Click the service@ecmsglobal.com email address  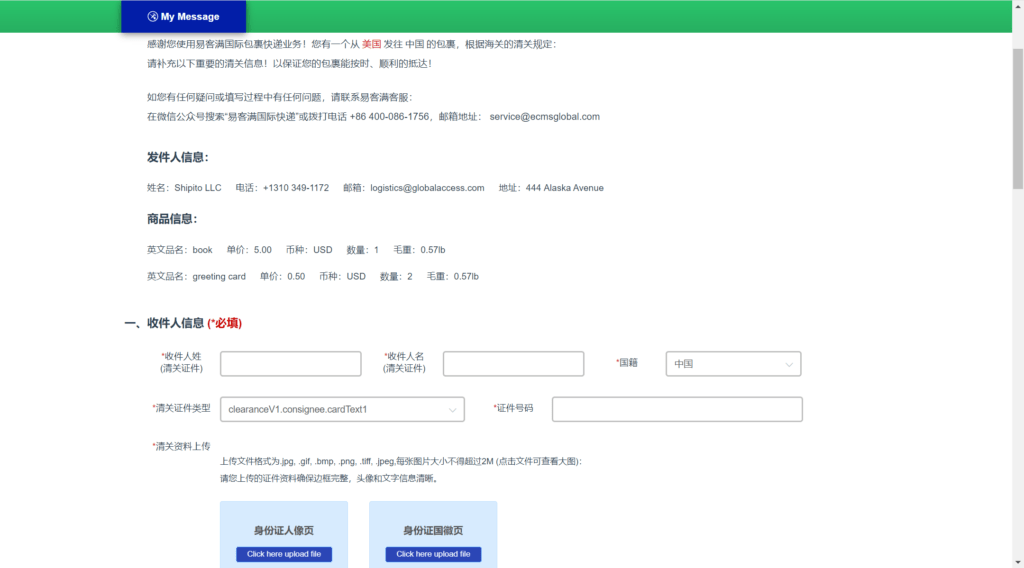click(545, 117)
